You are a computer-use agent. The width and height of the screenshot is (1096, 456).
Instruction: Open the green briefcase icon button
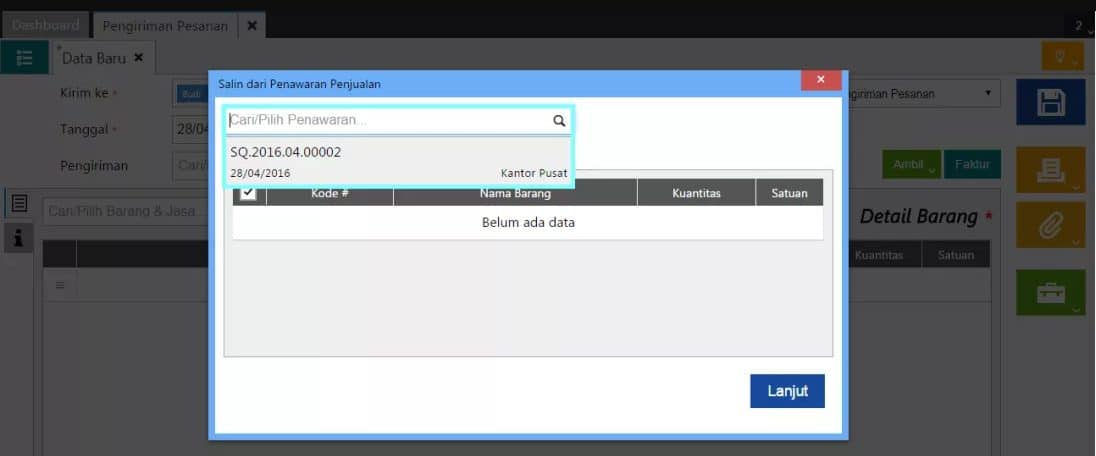[x=1050, y=292]
